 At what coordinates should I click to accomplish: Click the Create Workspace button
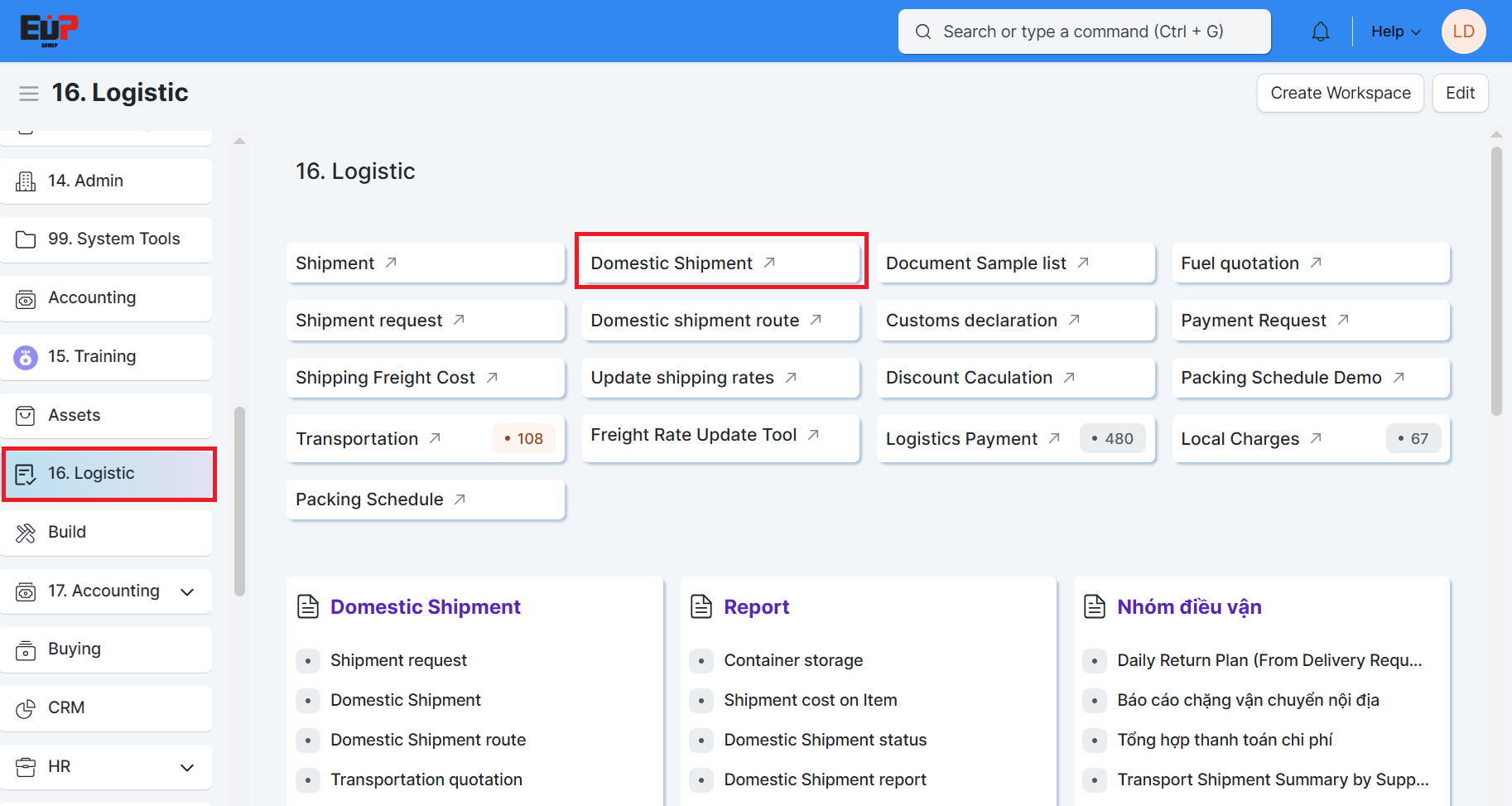click(1340, 93)
